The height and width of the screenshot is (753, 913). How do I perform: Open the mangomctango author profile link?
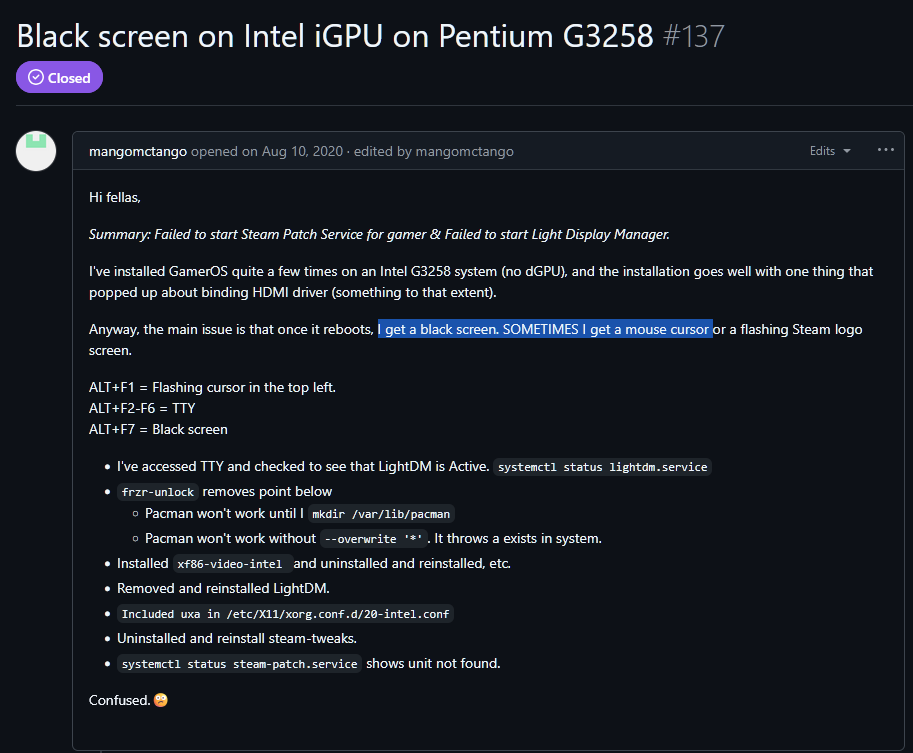[138, 151]
